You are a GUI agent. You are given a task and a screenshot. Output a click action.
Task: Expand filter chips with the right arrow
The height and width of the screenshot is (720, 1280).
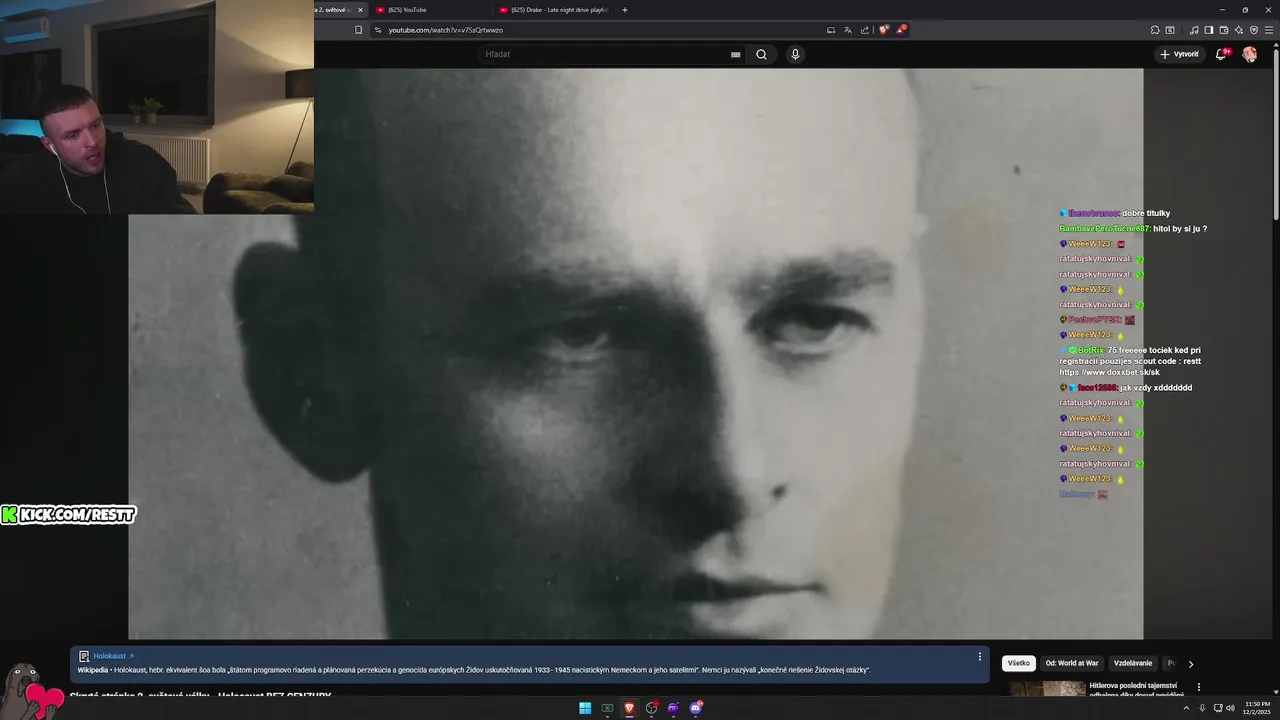click(1191, 663)
